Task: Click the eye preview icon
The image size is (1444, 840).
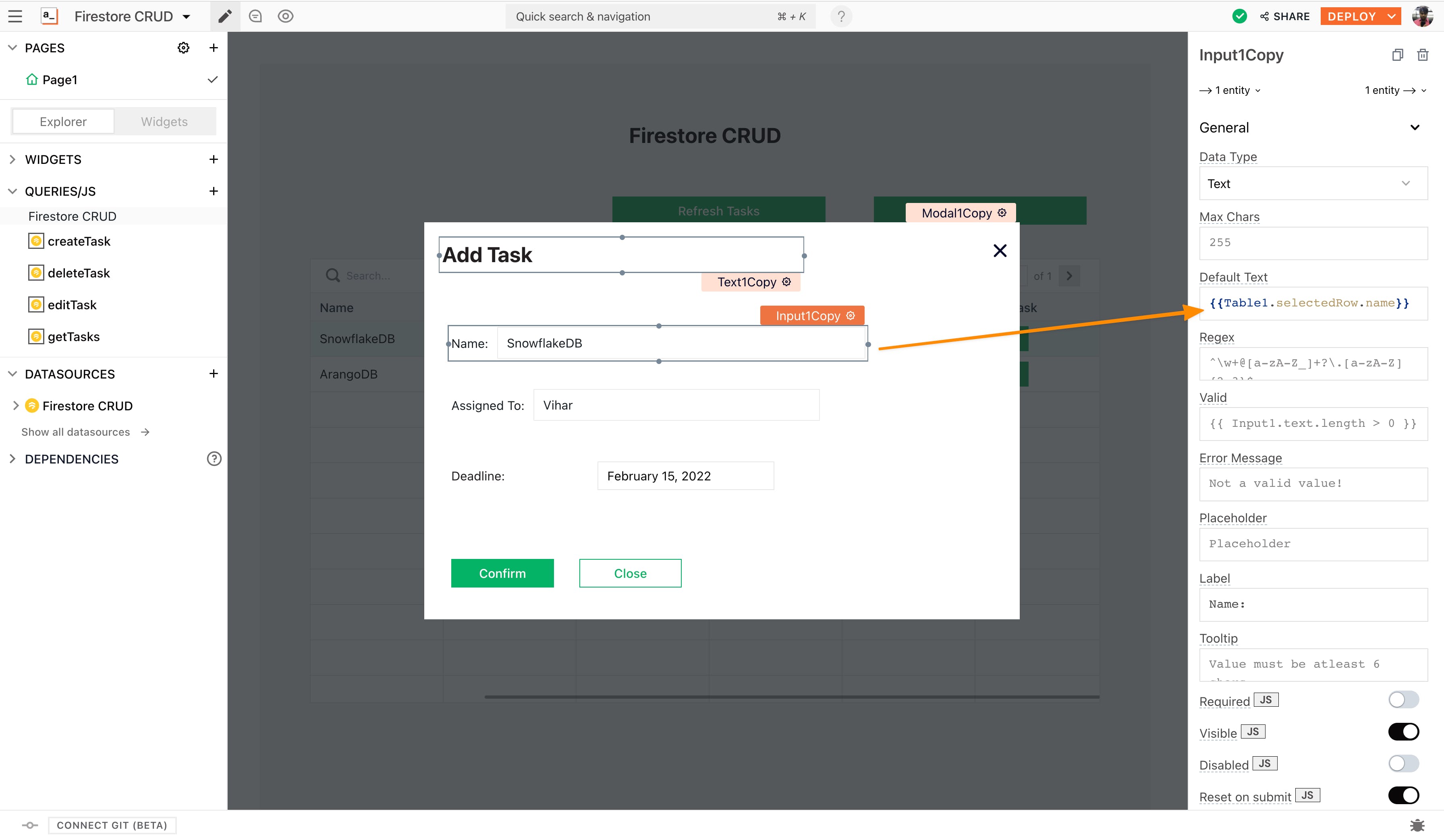Action: point(285,16)
